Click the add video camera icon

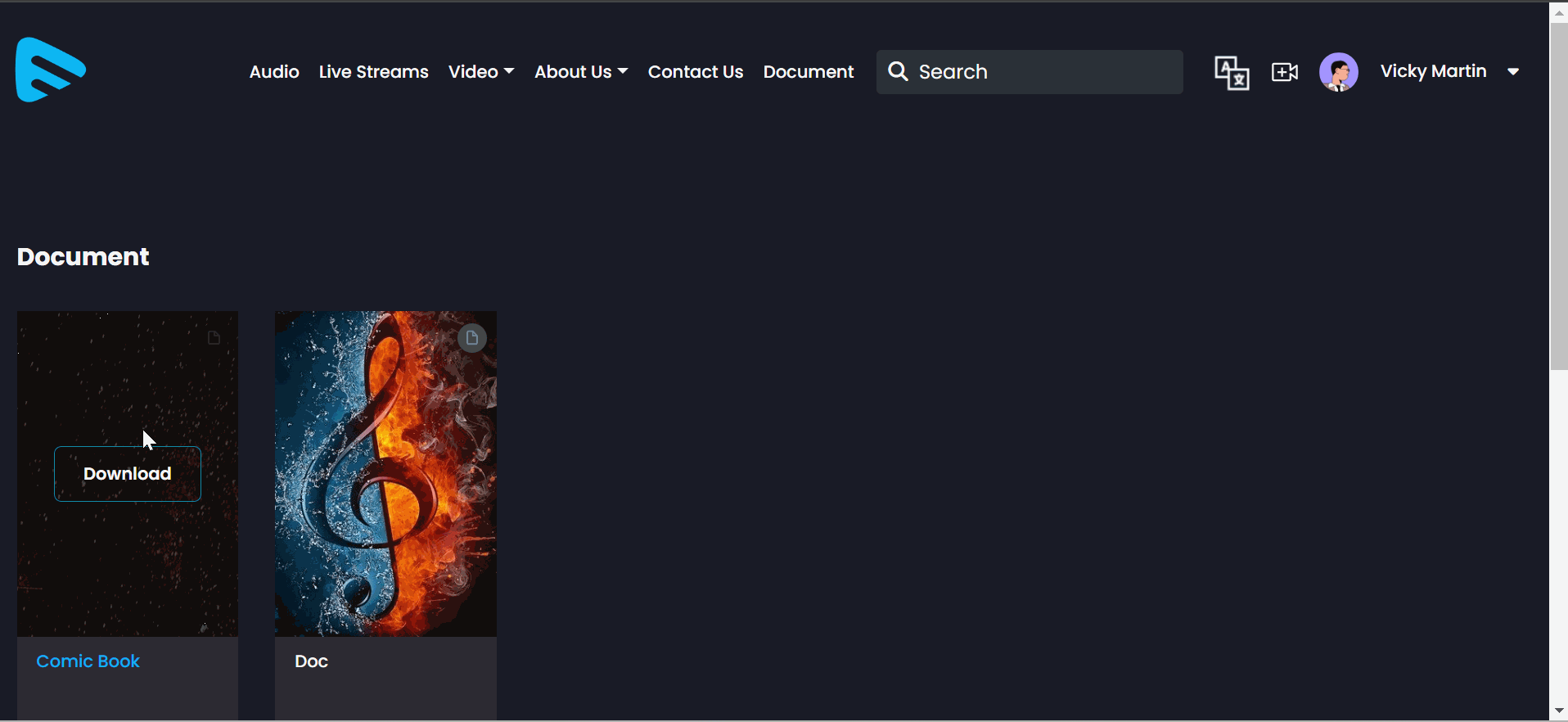point(1284,72)
